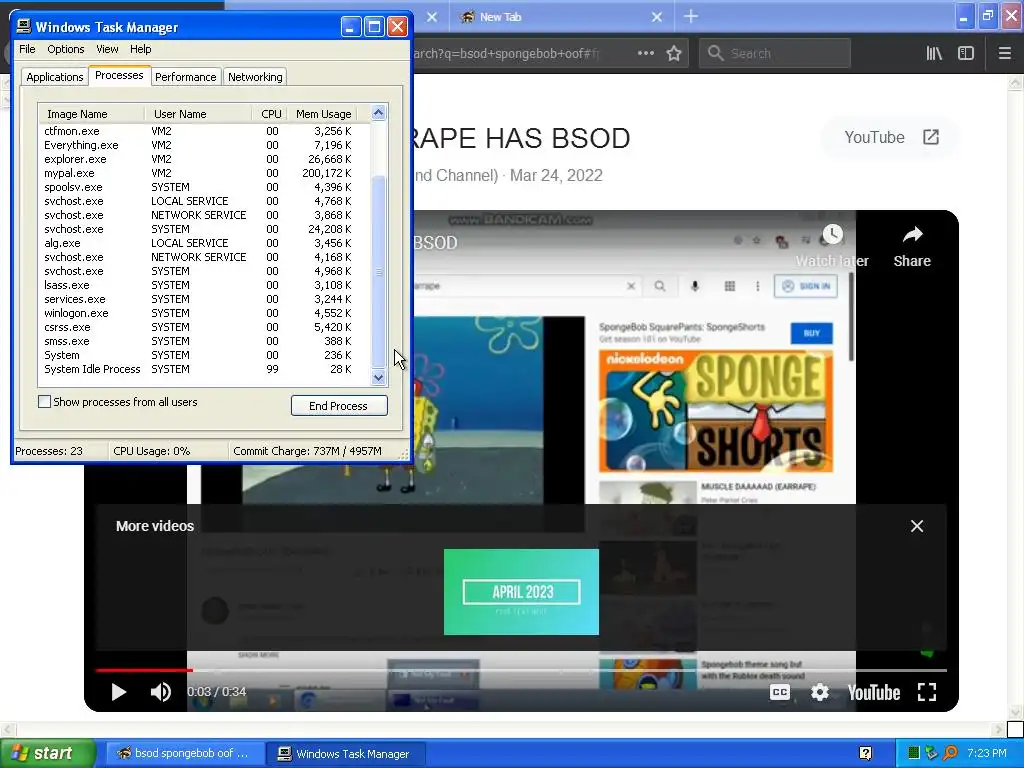The height and width of the screenshot is (768, 1024).
Task: Open video settings gear
Action: pyautogui.click(x=820, y=692)
